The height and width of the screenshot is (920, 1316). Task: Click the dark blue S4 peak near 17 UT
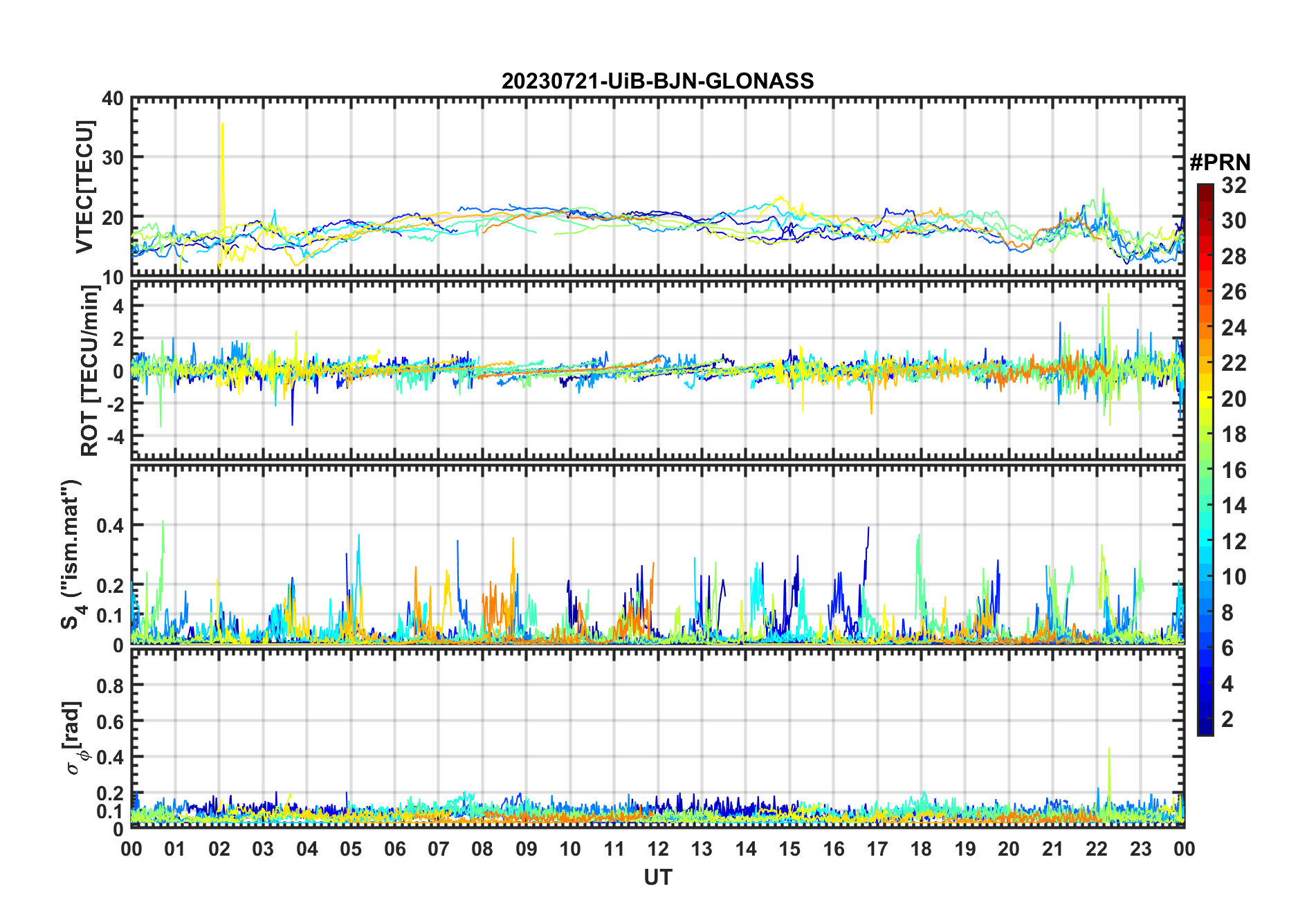[x=868, y=529]
